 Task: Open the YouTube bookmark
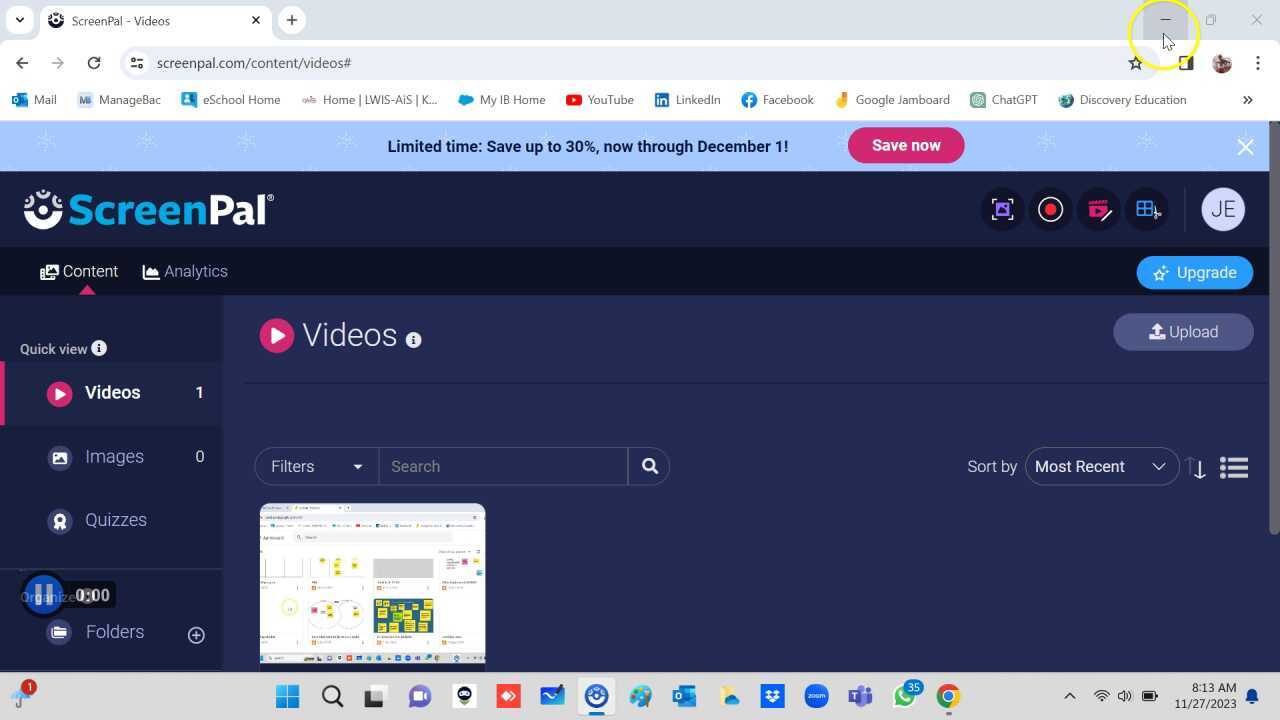pyautogui.click(x=600, y=100)
